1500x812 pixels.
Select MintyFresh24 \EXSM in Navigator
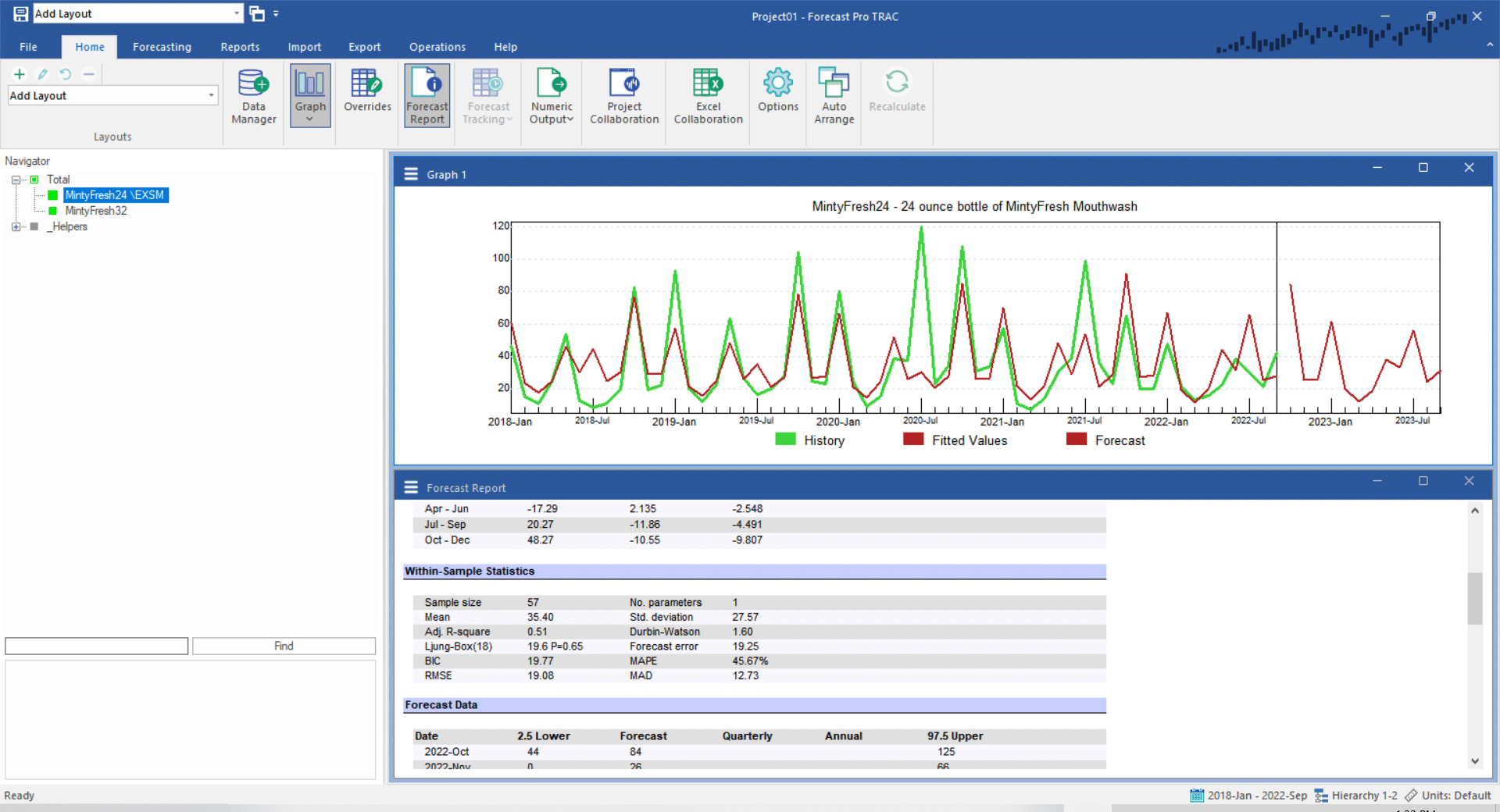[115, 195]
